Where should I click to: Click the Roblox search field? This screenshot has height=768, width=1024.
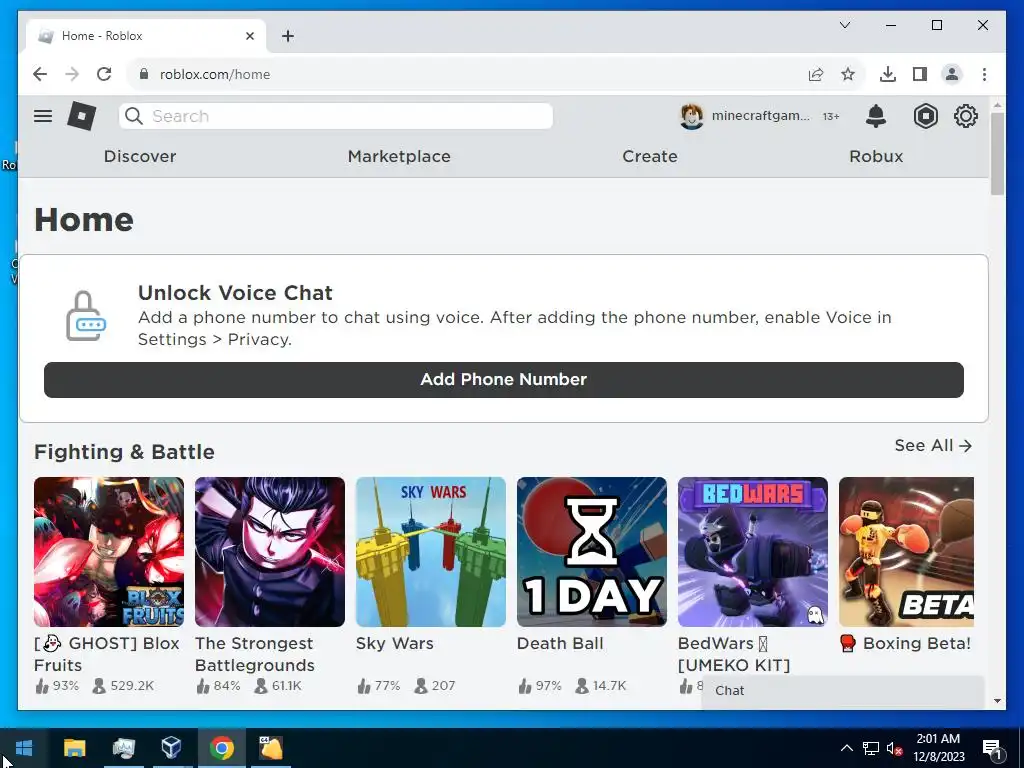coord(336,116)
